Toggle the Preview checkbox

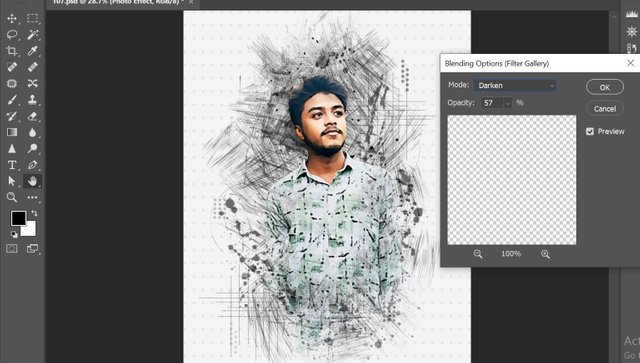coord(590,131)
